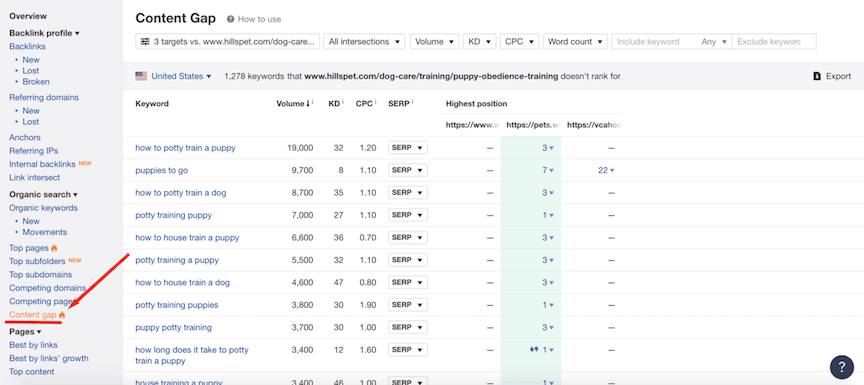Open Internal backlinks in the sidebar
The width and height of the screenshot is (864, 385).
(42, 164)
